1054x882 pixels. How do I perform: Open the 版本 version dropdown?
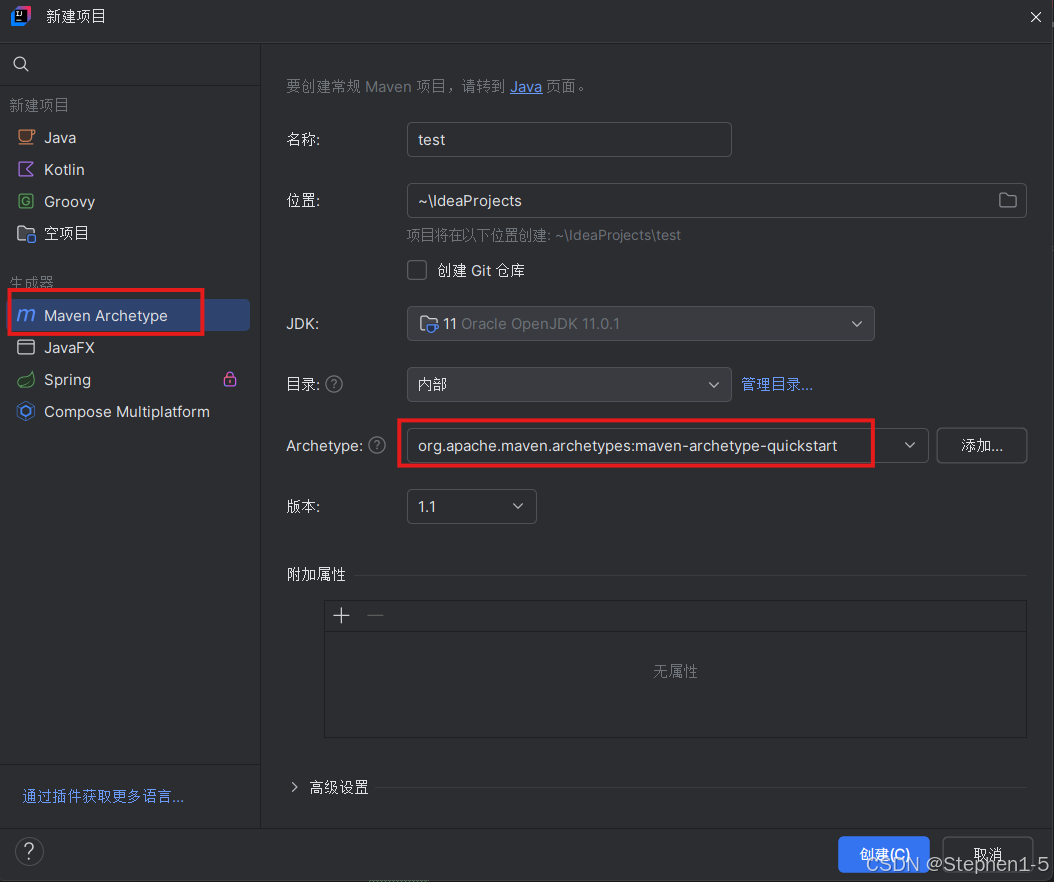[472, 506]
